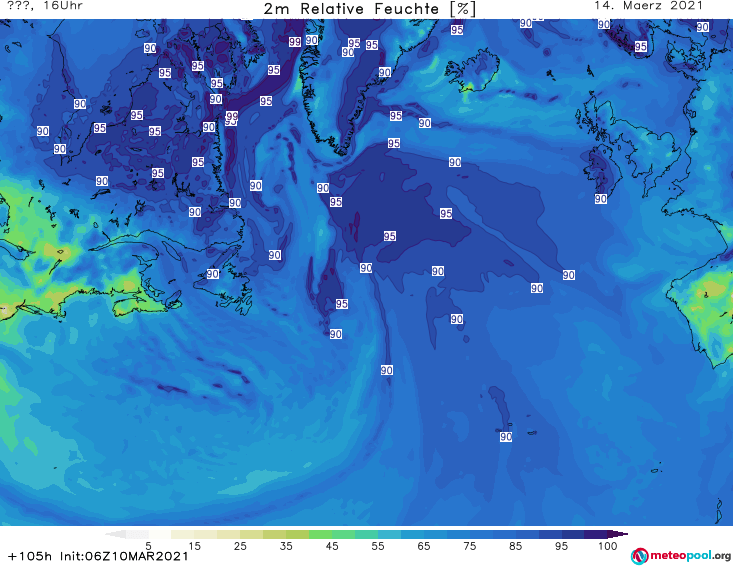Pick the bright green legend swatch above 45

pos(320,534)
